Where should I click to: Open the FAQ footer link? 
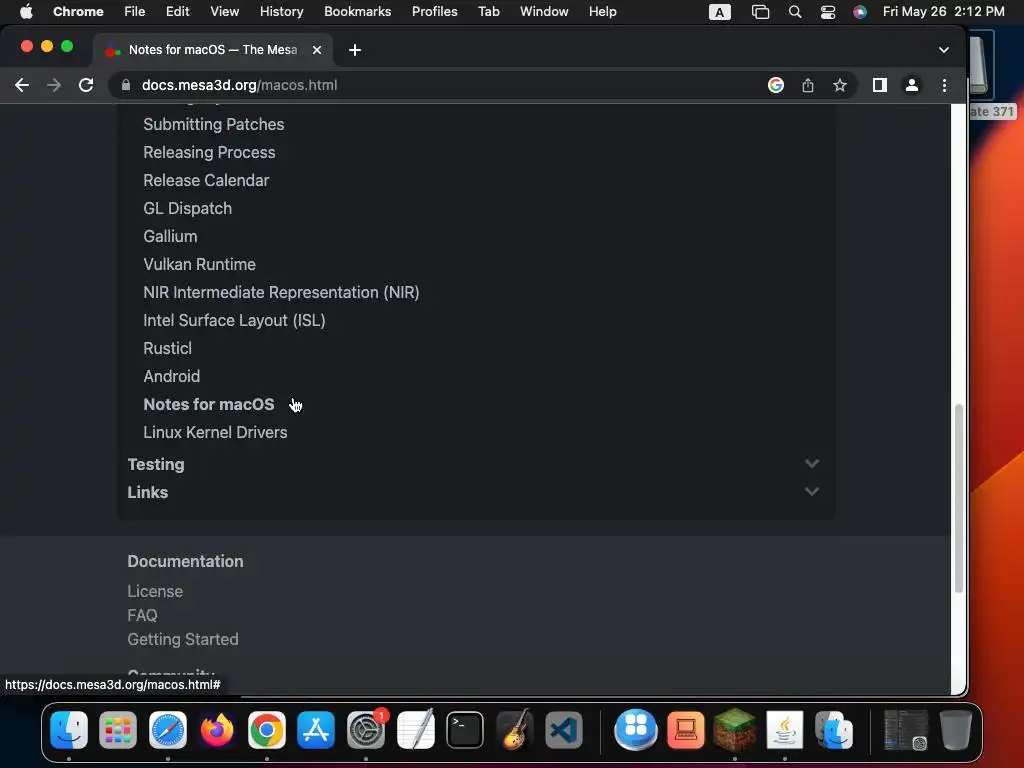click(142, 616)
